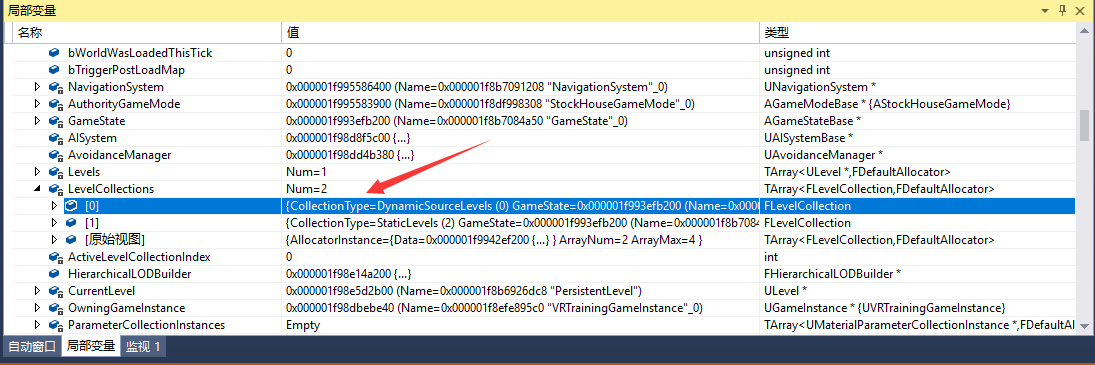Viewport: 1095px width, 365px height.
Task: Expand the OwningGameInstance node
Action: pos(38,308)
